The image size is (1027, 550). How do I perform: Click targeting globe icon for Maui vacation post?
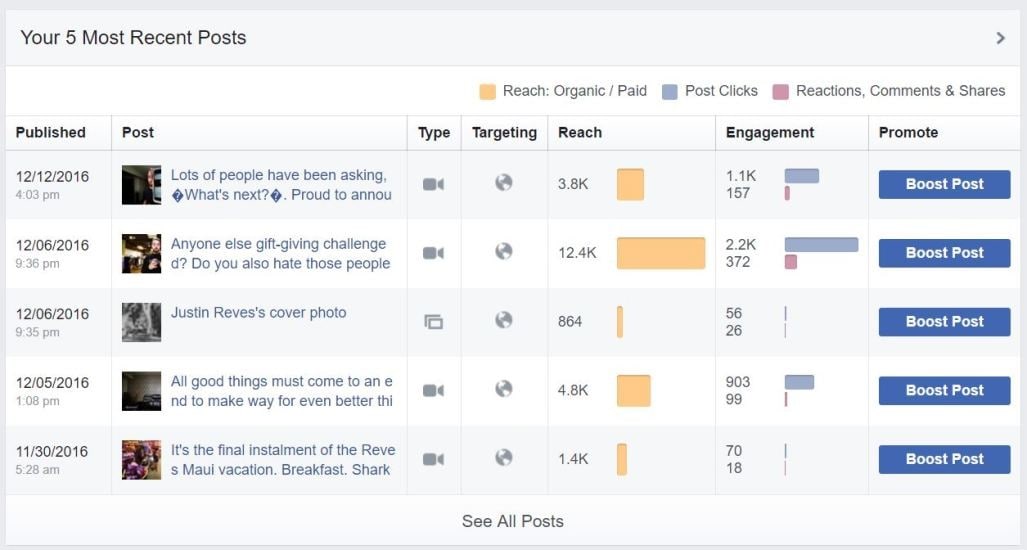(x=504, y=458)
